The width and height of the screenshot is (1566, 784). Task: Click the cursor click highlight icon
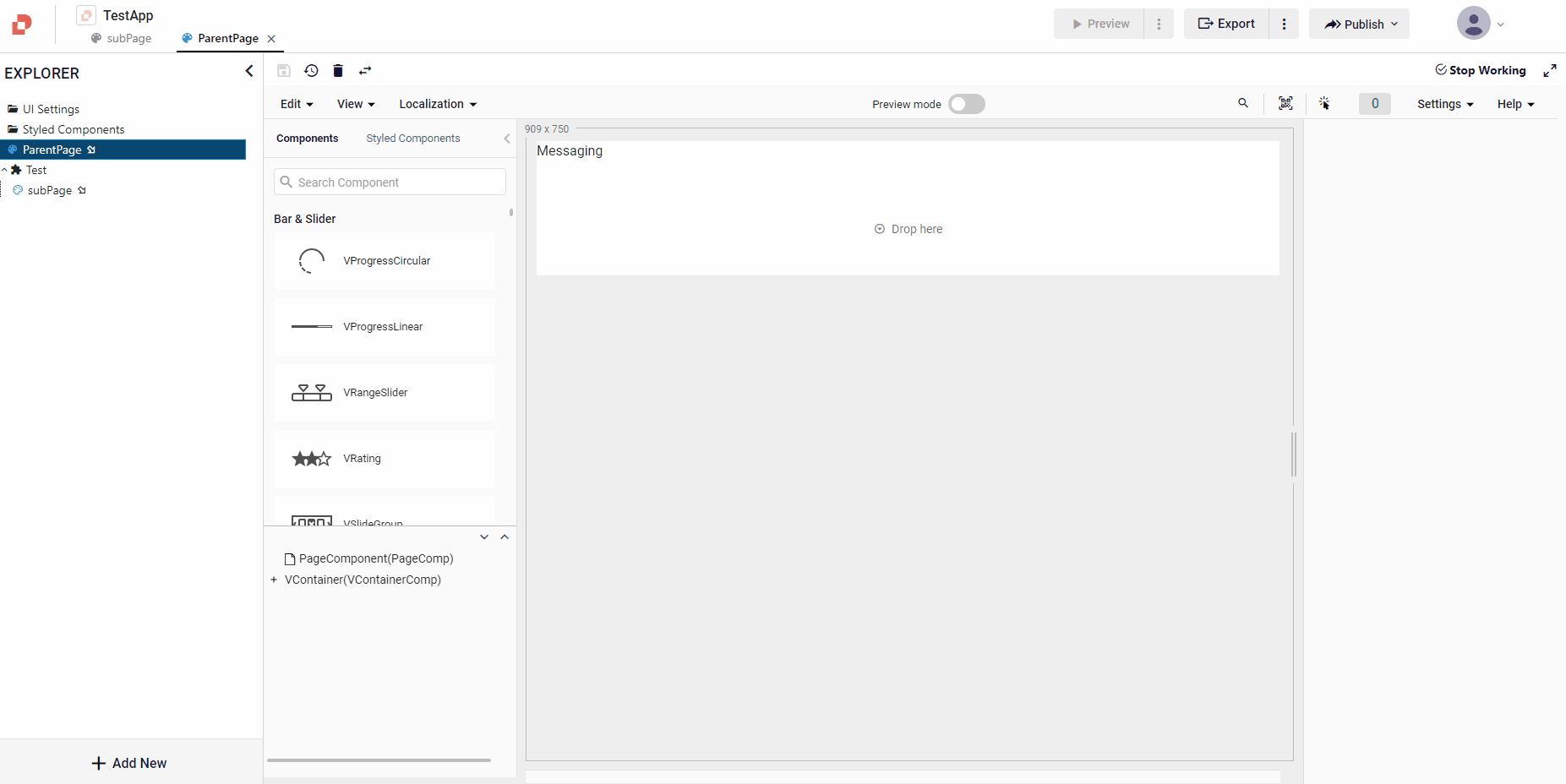click(x=1324, y=103)
